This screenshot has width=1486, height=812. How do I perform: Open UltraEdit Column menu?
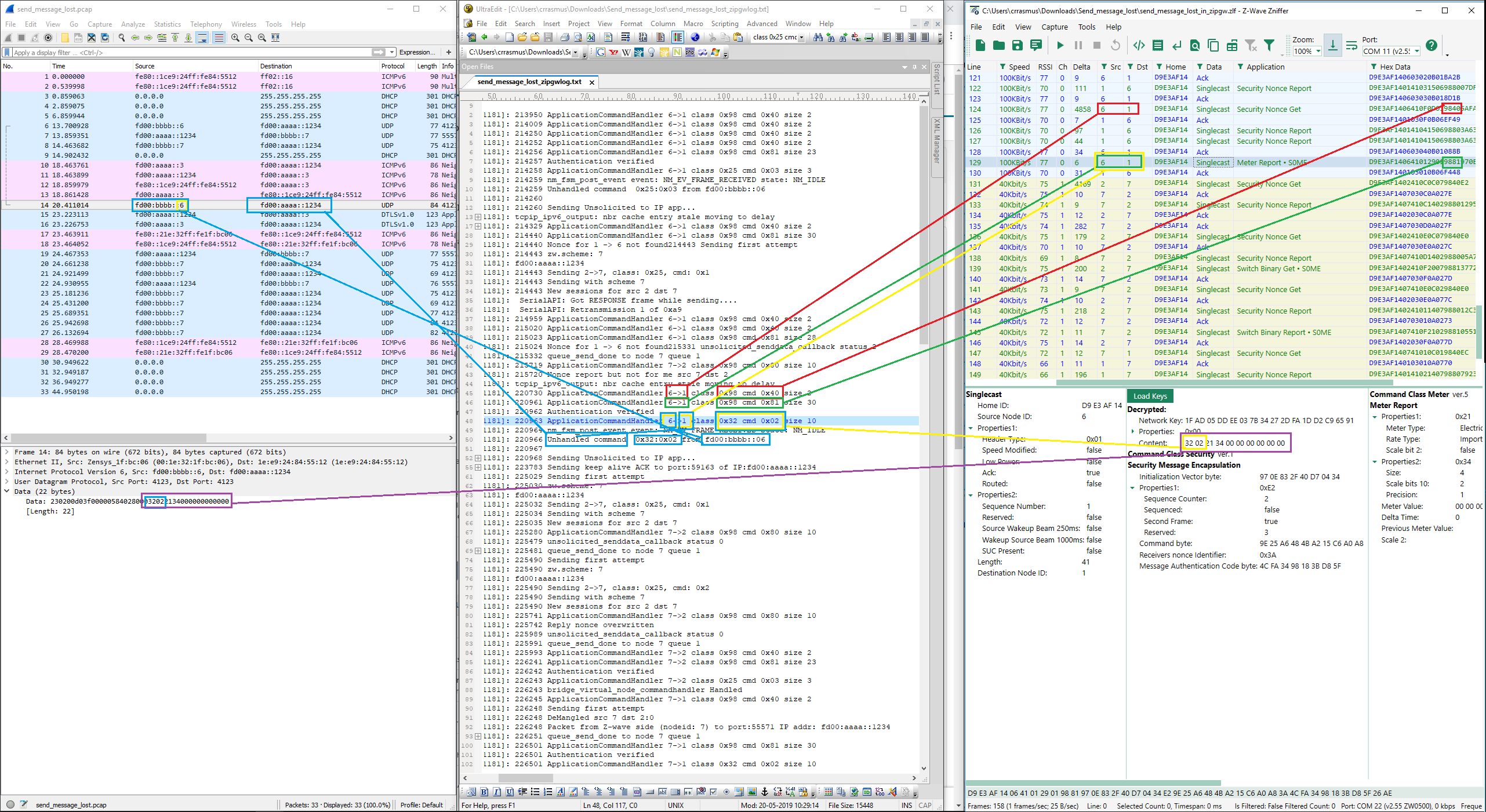[x=663, y=24]
